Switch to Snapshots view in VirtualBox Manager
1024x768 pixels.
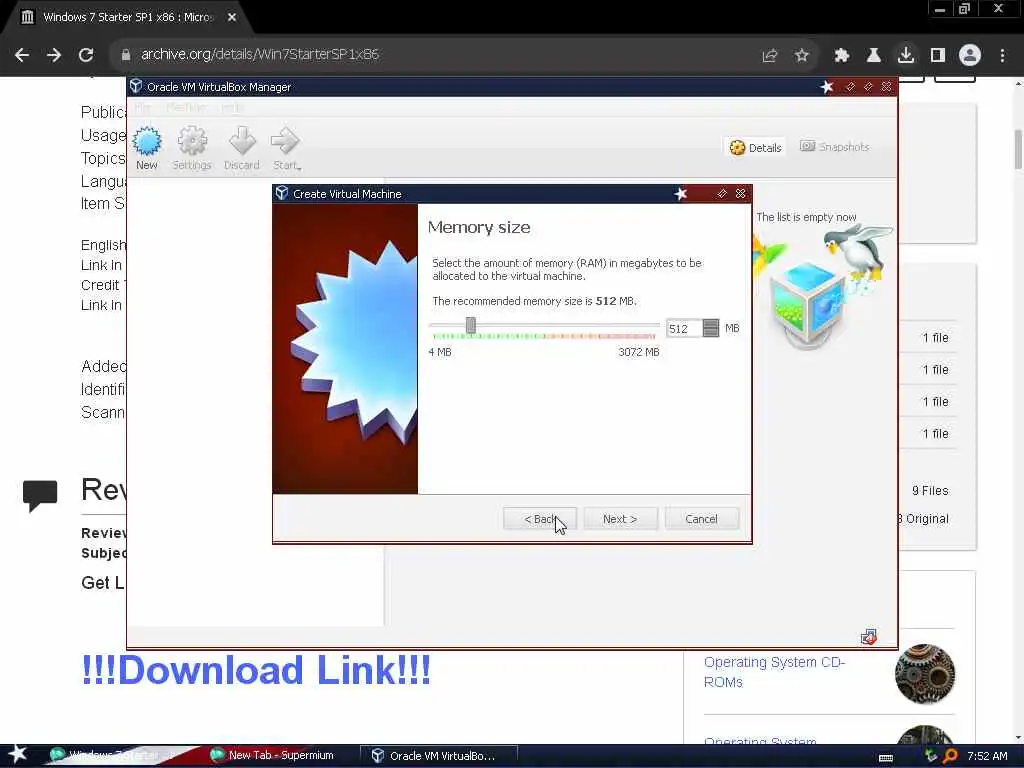tap(835, 147)
